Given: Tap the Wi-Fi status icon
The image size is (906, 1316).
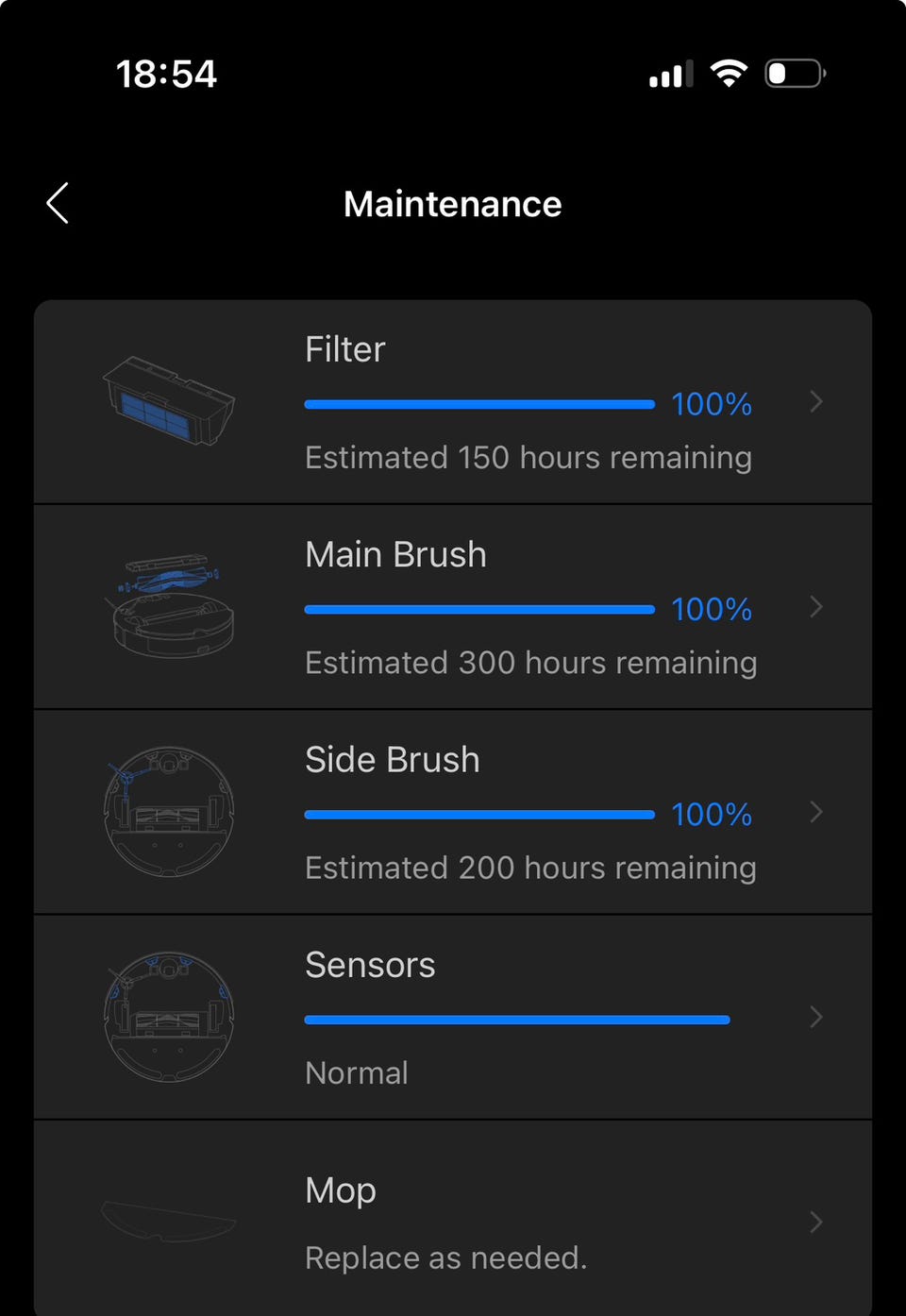Looking at the screenshot, I should click(728, 73).
